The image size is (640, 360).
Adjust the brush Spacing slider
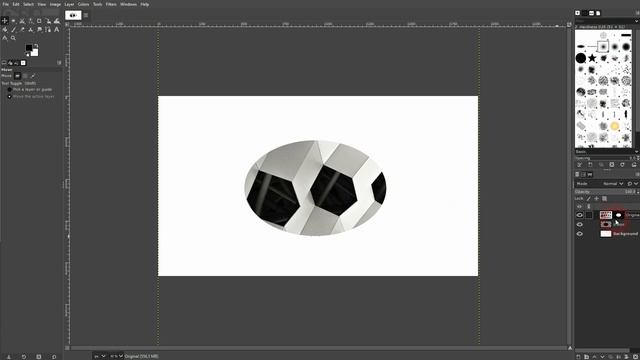[x=607, y=158]
